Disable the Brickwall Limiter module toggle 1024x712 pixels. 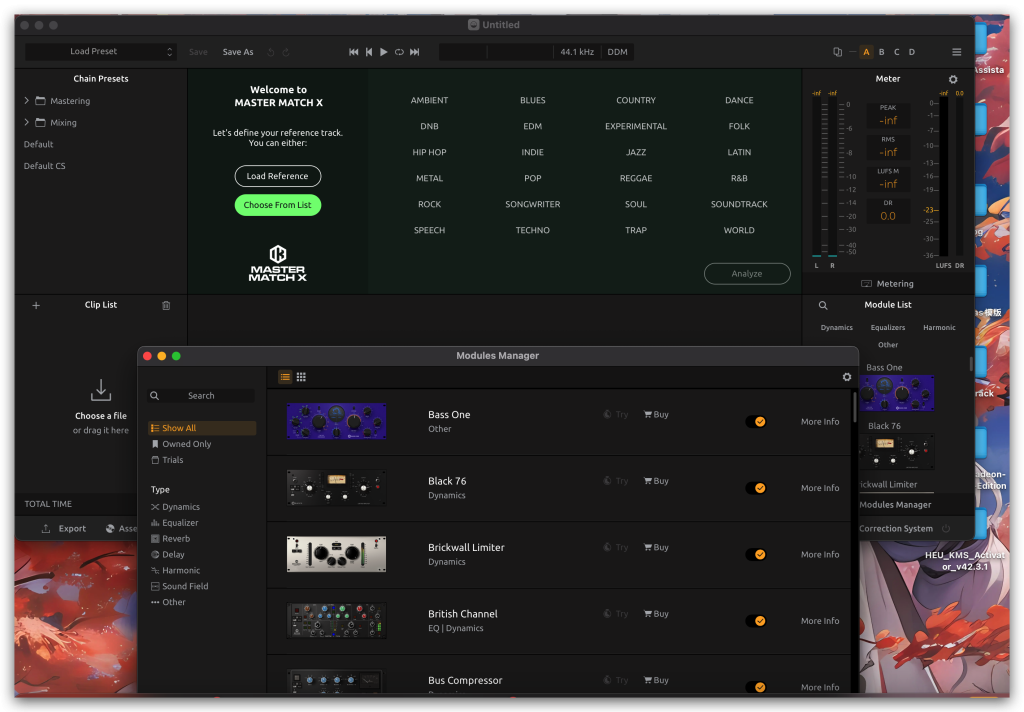[756, 555]
